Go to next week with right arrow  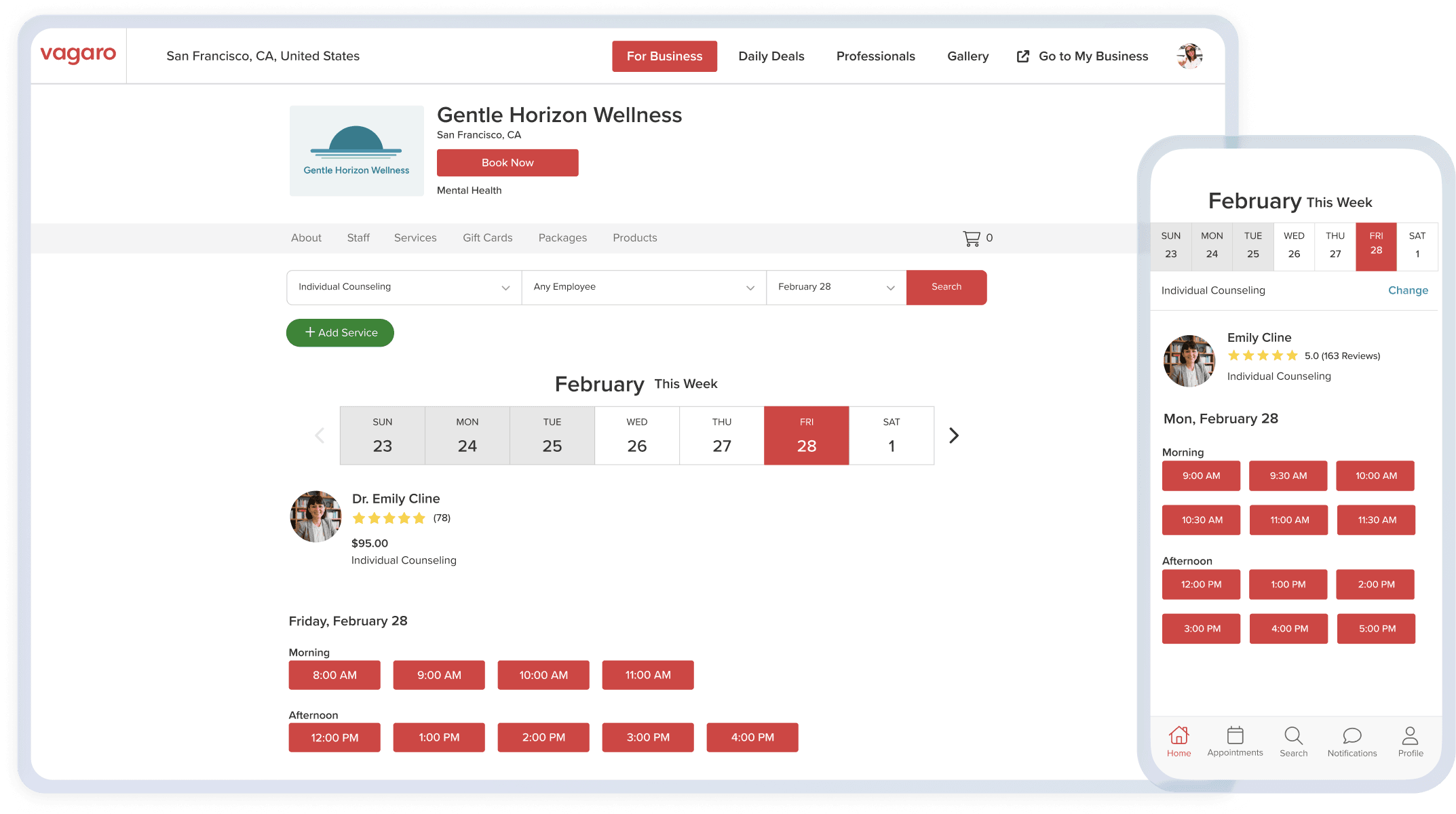click(x=953, y=435)
